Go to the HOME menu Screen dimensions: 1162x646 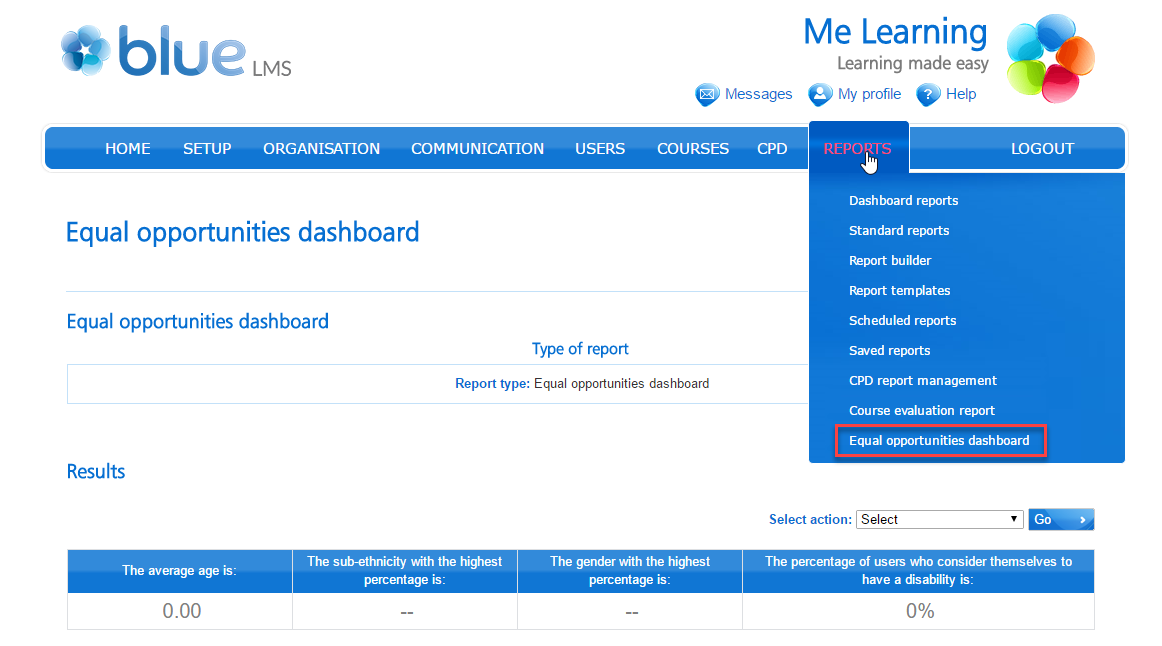127,149
